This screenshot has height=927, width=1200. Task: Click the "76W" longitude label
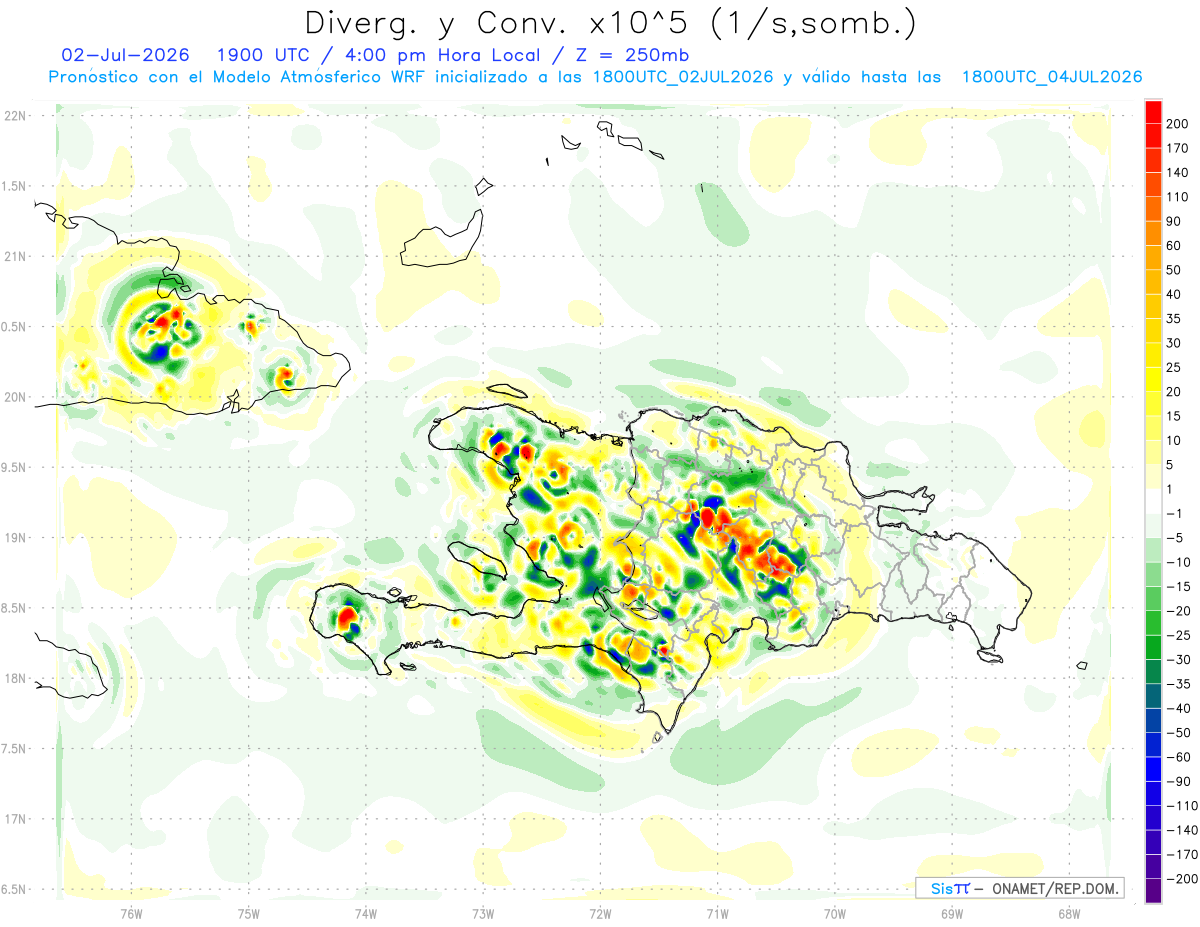[x=132, y=913]
